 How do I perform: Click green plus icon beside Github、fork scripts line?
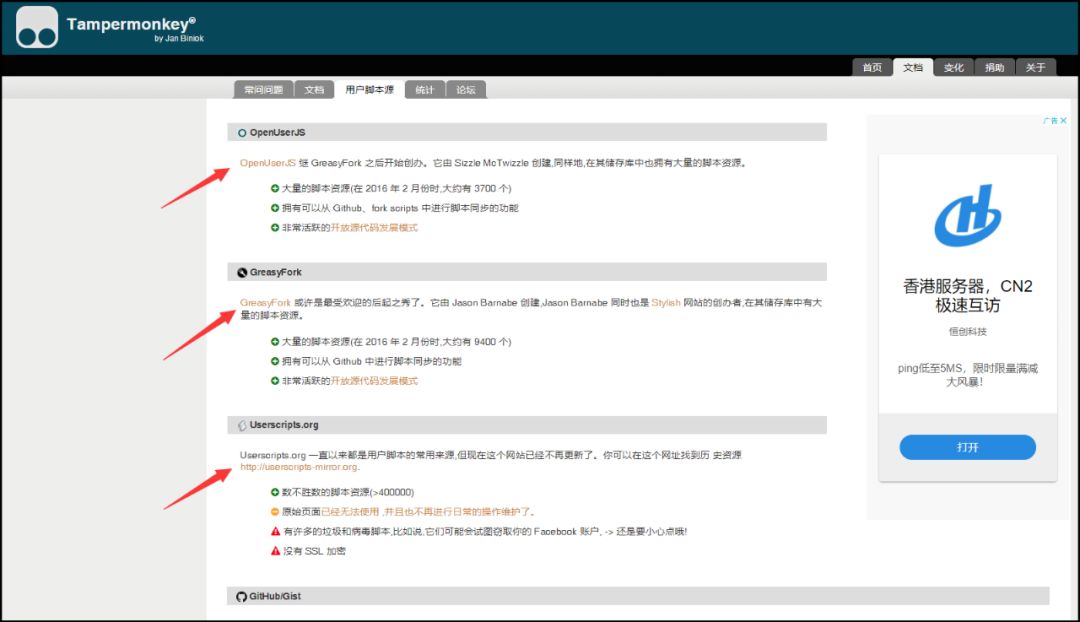tap(275, 208)
